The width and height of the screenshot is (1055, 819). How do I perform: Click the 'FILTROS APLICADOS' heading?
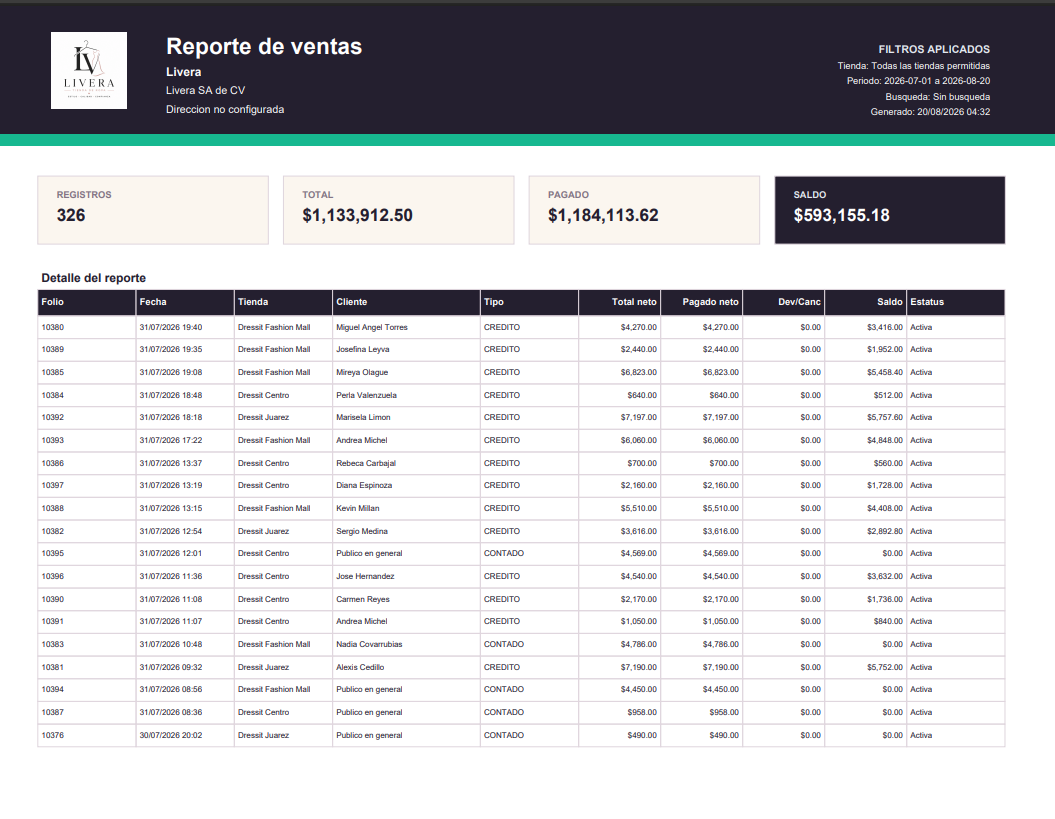point(934,49)
